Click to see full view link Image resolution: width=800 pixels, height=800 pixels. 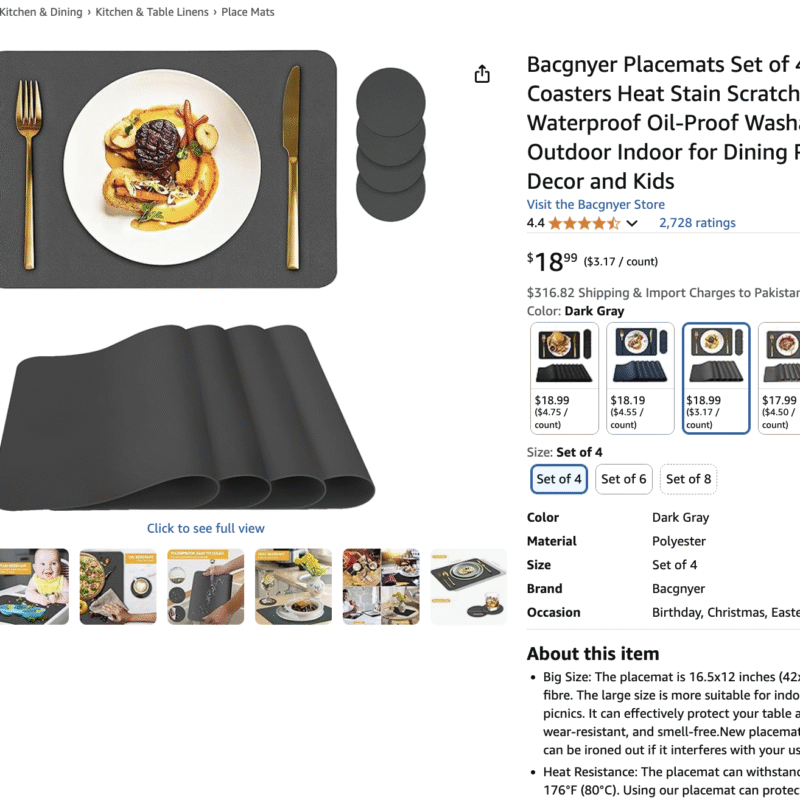pos(206,529)
